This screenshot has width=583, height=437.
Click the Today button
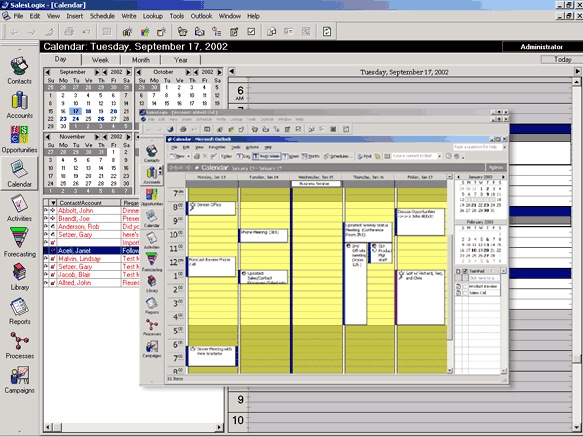pos(562,60)
